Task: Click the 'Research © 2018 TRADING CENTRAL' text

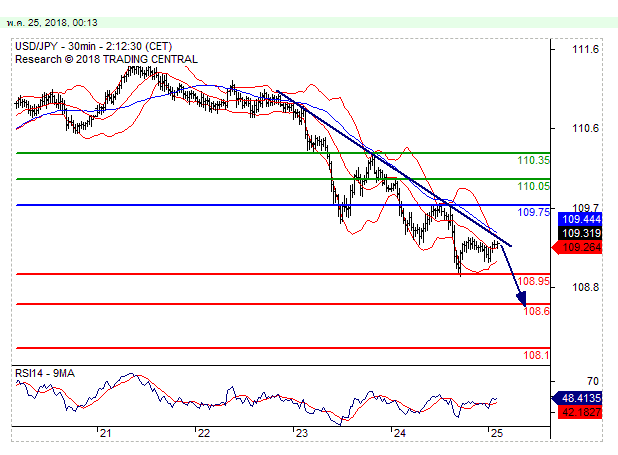Action: (x=106, y=60)
